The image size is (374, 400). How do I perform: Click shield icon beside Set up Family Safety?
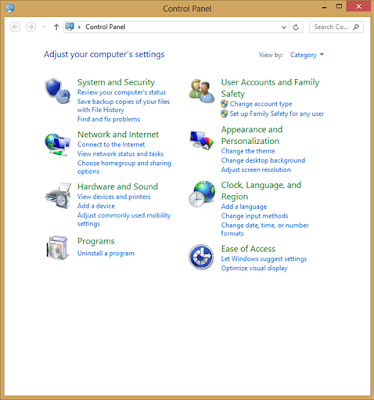pyautogui.click(x=224, y=114)
